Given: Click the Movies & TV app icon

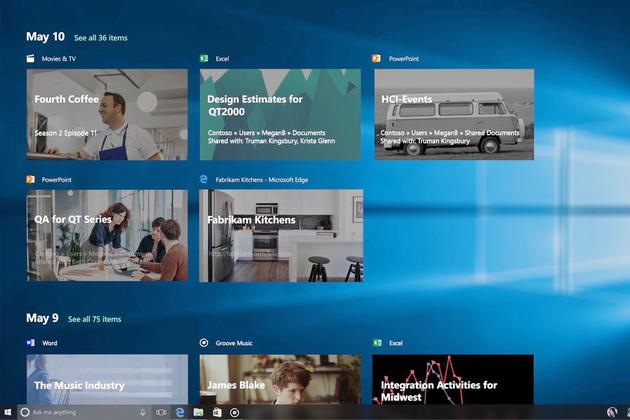Looking at the screenshot, I should pyautogui.click(x=31, y=59).
